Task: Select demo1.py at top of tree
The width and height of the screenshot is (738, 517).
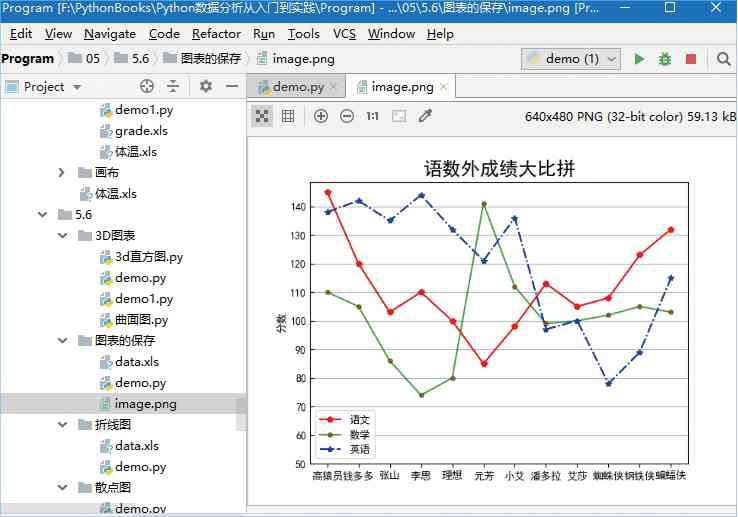Action: point(136,110)
